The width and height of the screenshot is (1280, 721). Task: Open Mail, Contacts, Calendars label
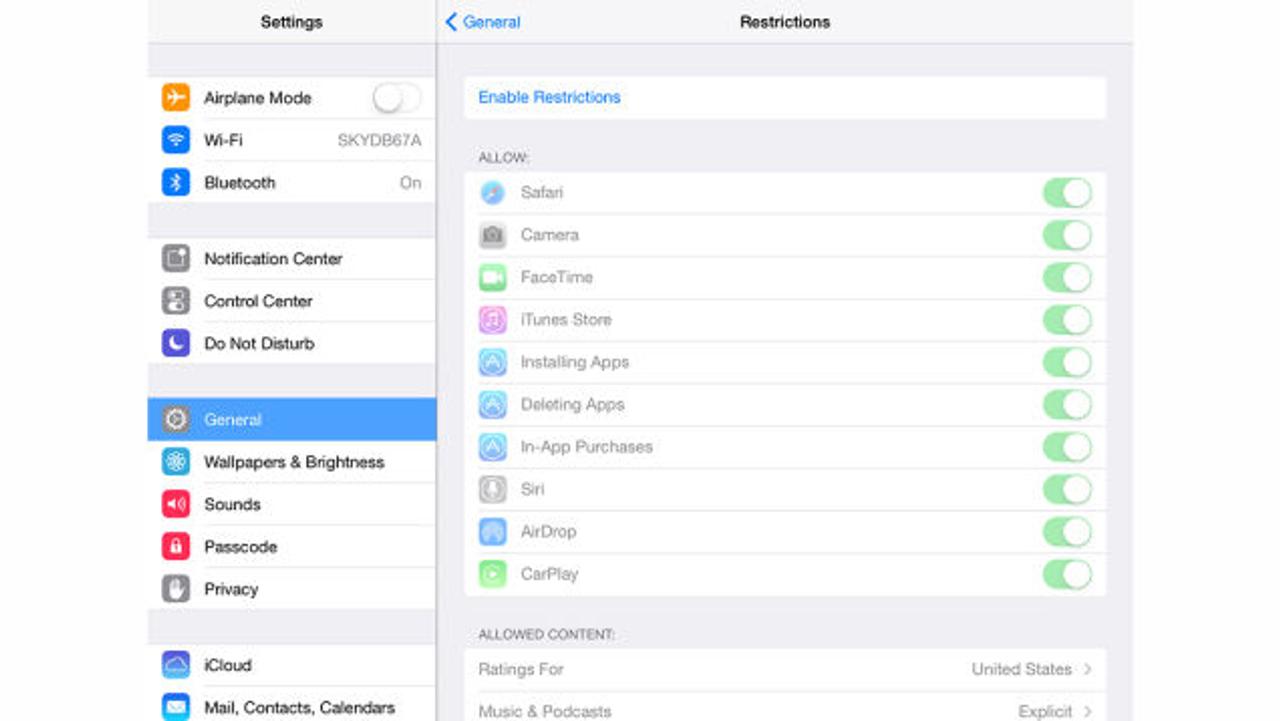coord(299,707)
